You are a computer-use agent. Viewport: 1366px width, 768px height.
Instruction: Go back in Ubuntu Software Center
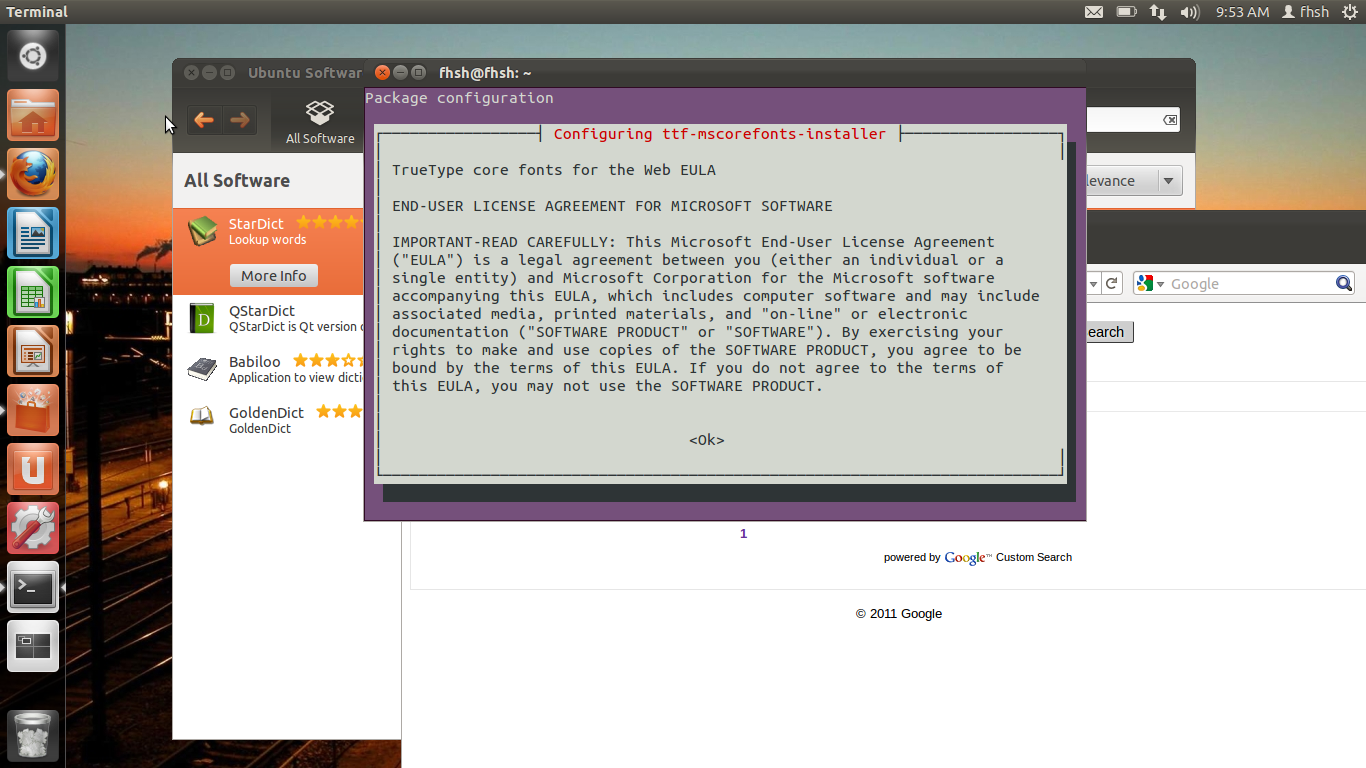pos(204,121)
